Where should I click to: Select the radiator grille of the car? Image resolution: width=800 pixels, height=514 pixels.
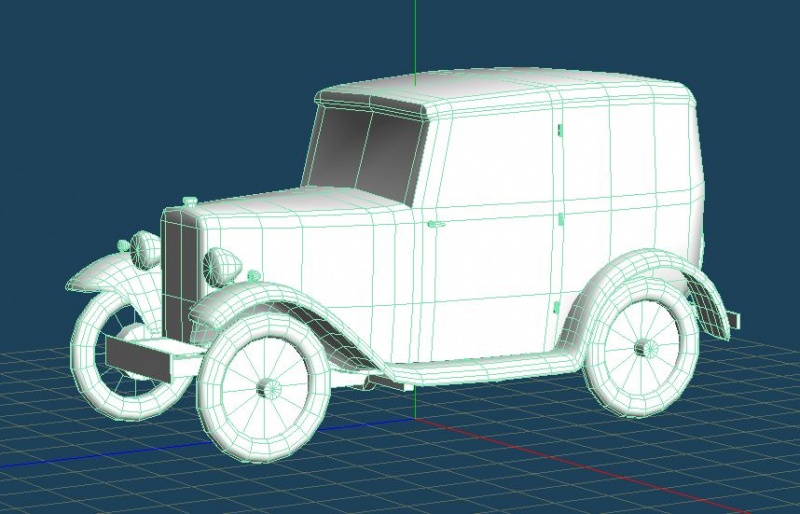[x=179, y=276]
